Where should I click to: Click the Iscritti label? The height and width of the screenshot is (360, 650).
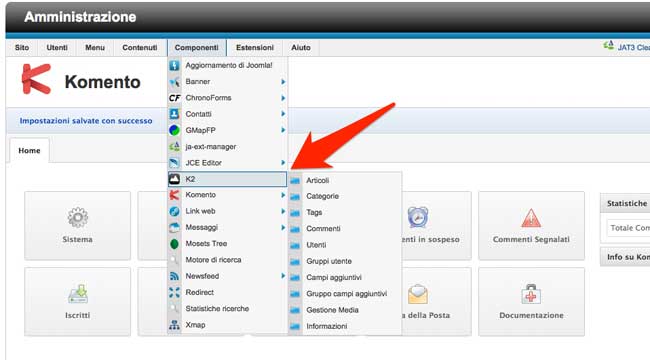coord(78,315)
